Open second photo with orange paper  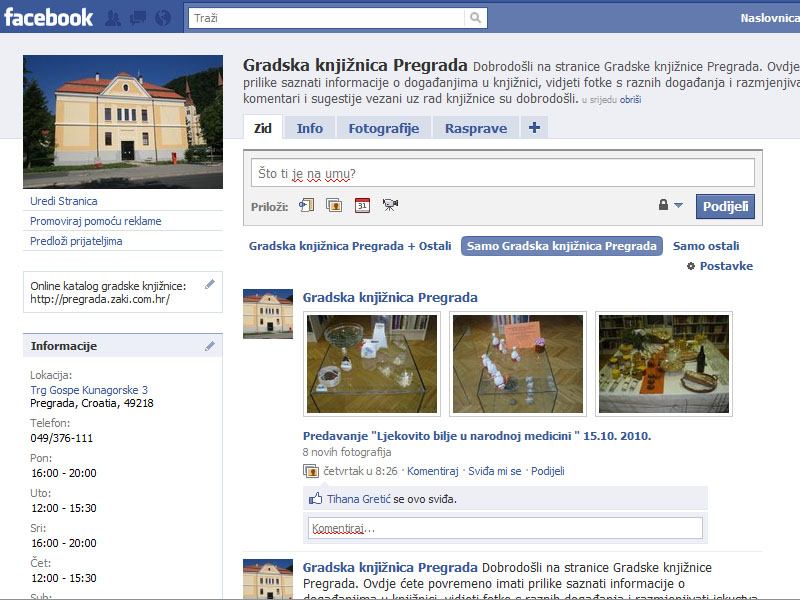tap(518, 364)
